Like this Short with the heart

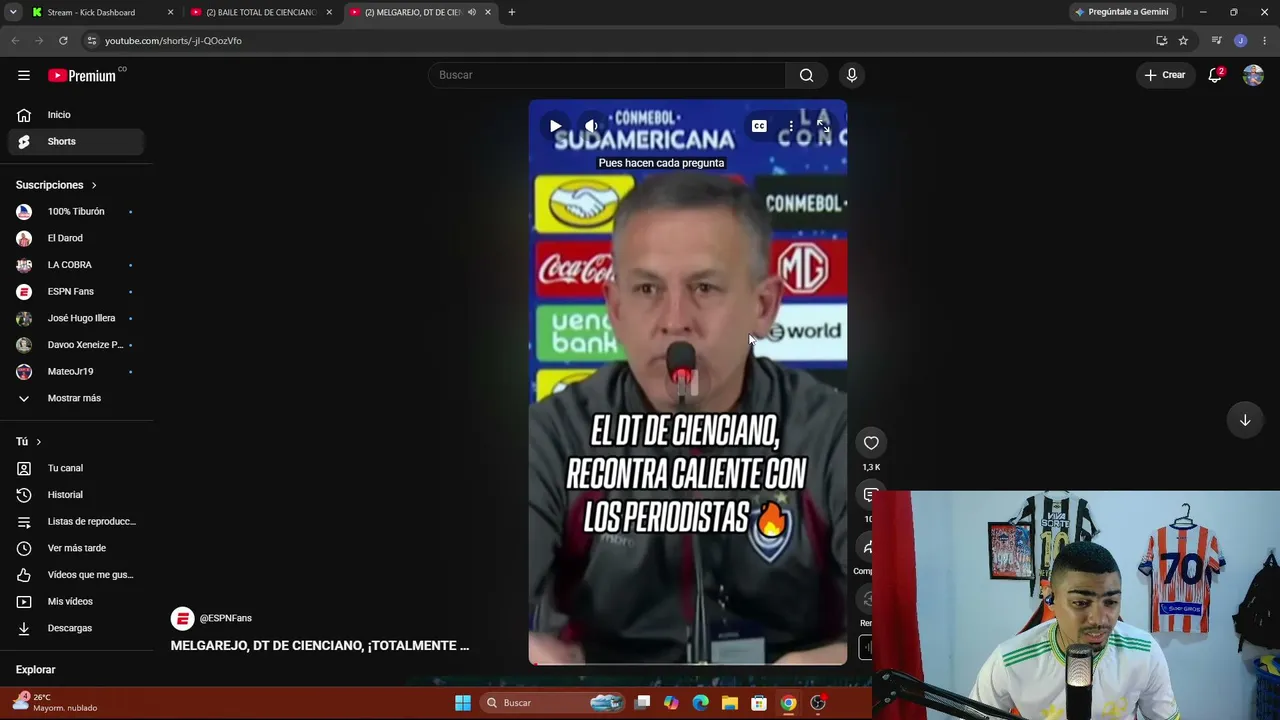(x=871, y=443)
